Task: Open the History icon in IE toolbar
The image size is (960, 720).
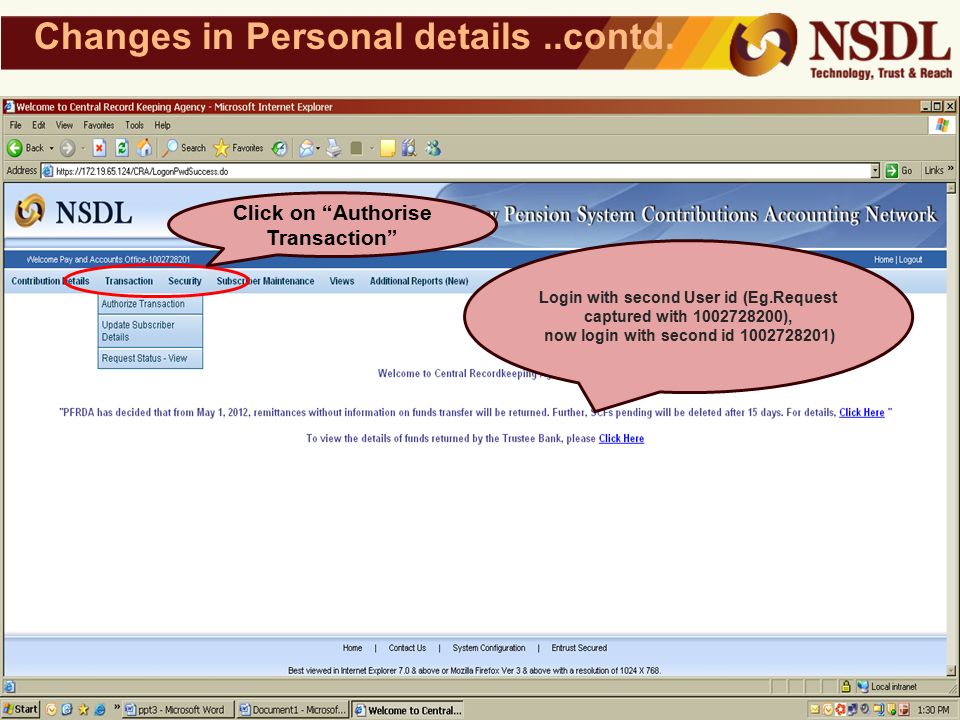Action: [x=280, y=148]
